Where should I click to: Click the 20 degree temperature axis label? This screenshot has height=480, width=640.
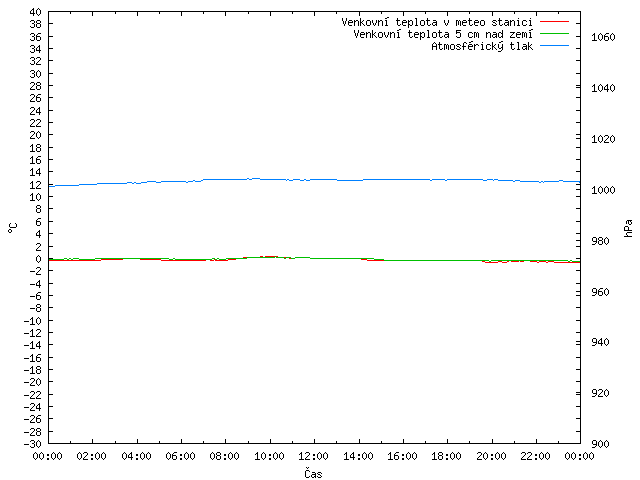[36, 135]
